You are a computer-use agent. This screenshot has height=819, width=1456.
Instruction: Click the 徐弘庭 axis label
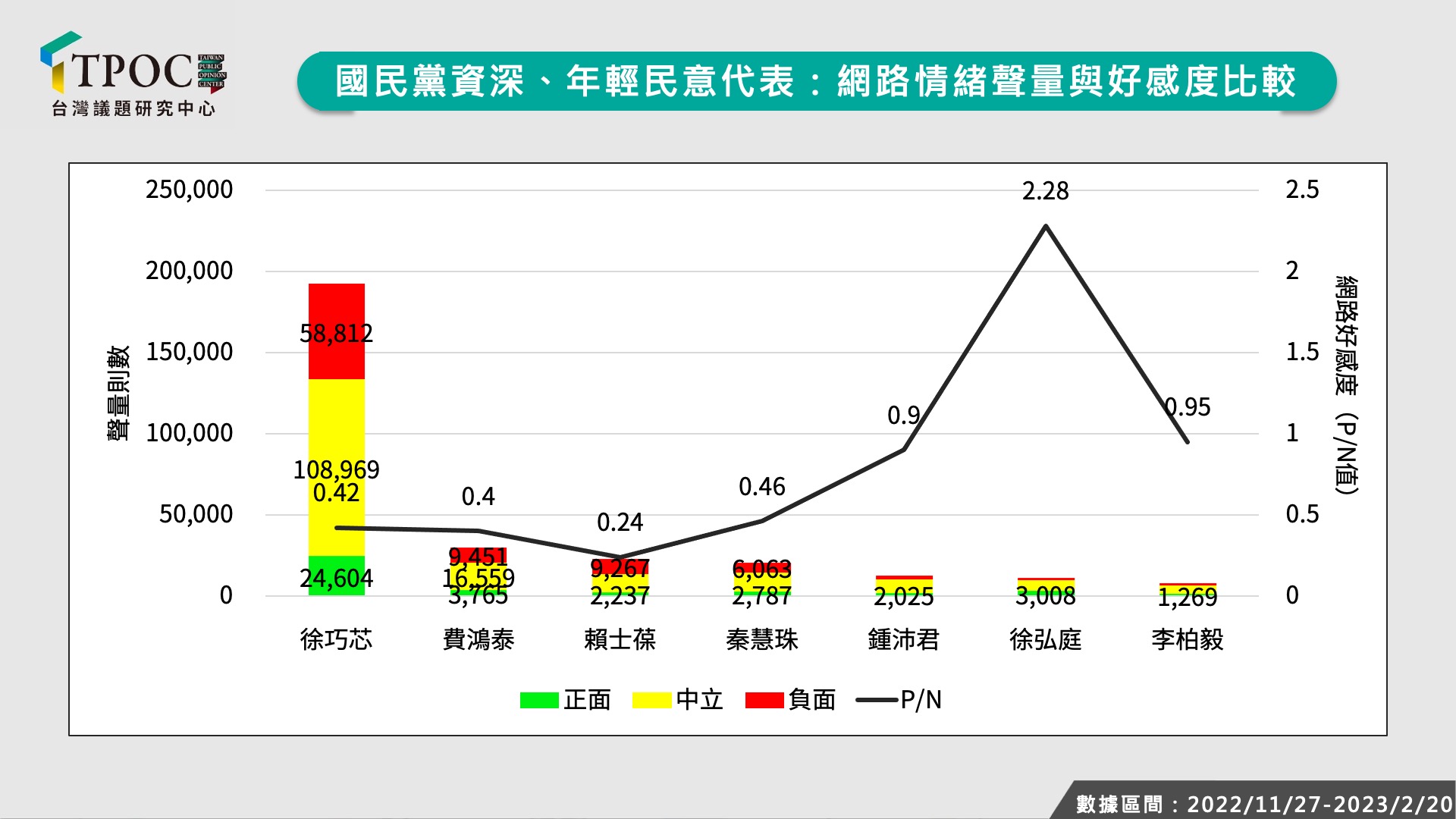(1046, 639)
